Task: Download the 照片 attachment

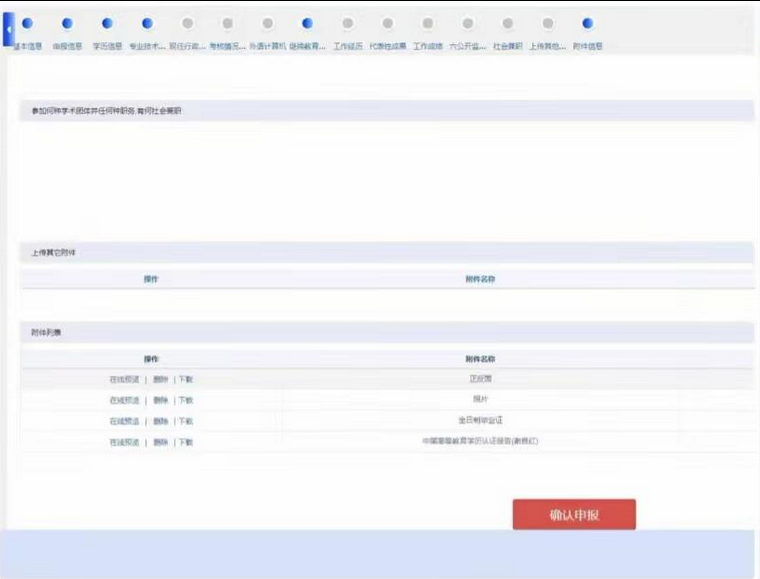Action: pyautogui.click(x=185, y=400)
